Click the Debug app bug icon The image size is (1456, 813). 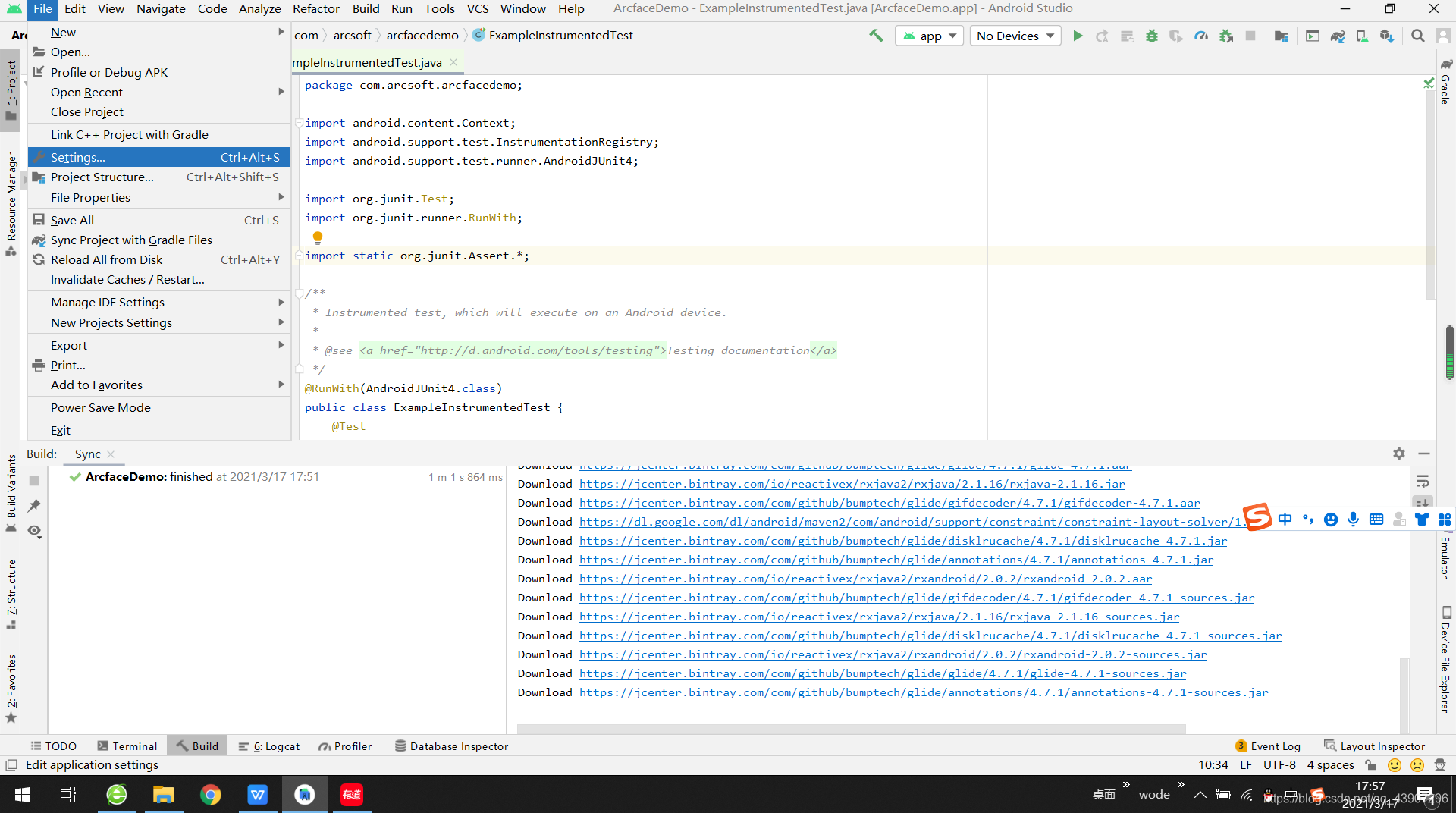point(1151,36)
